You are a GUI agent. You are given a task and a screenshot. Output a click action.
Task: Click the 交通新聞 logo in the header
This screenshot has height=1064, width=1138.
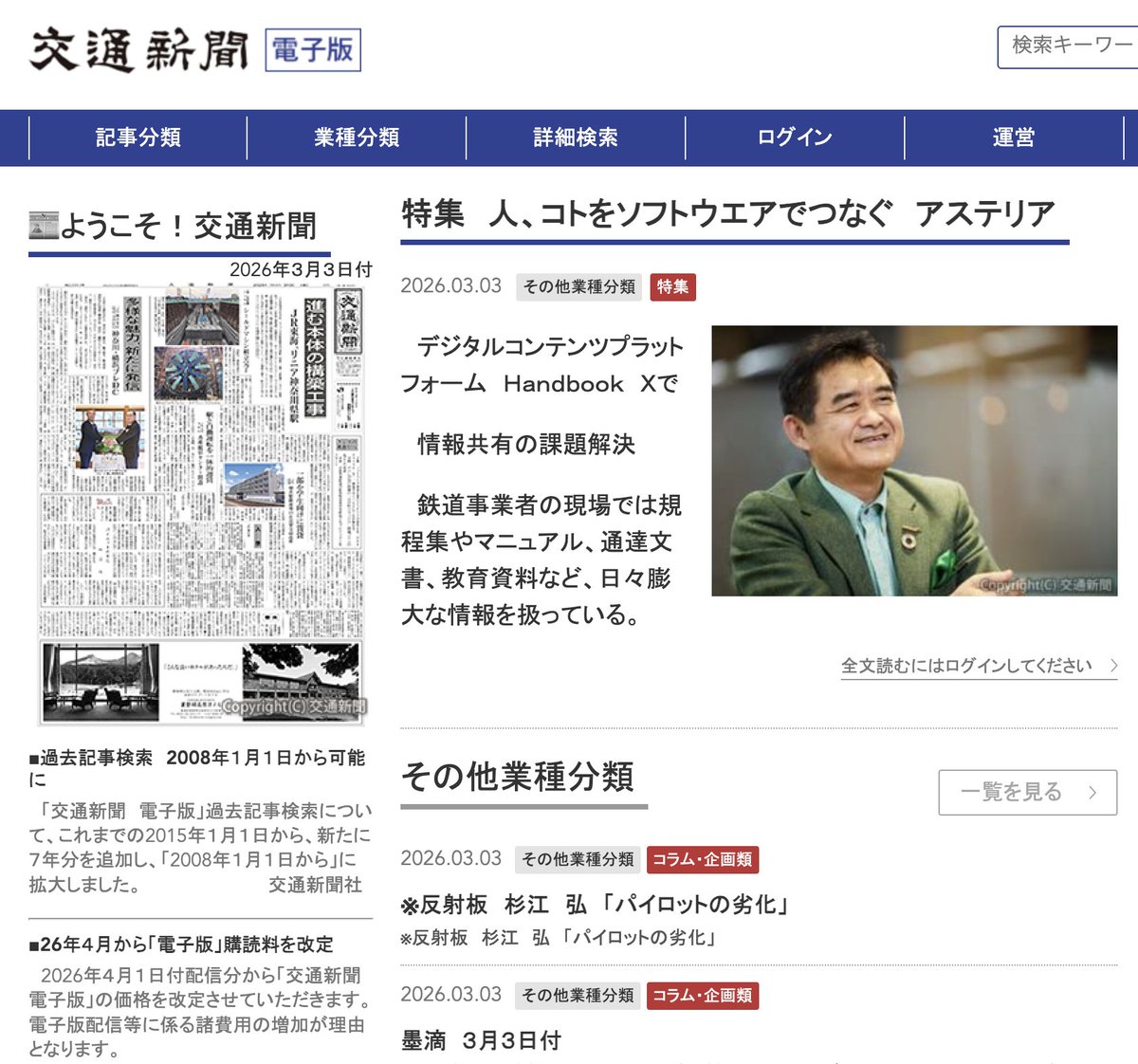pyautogui.click(x=138, y=49)
